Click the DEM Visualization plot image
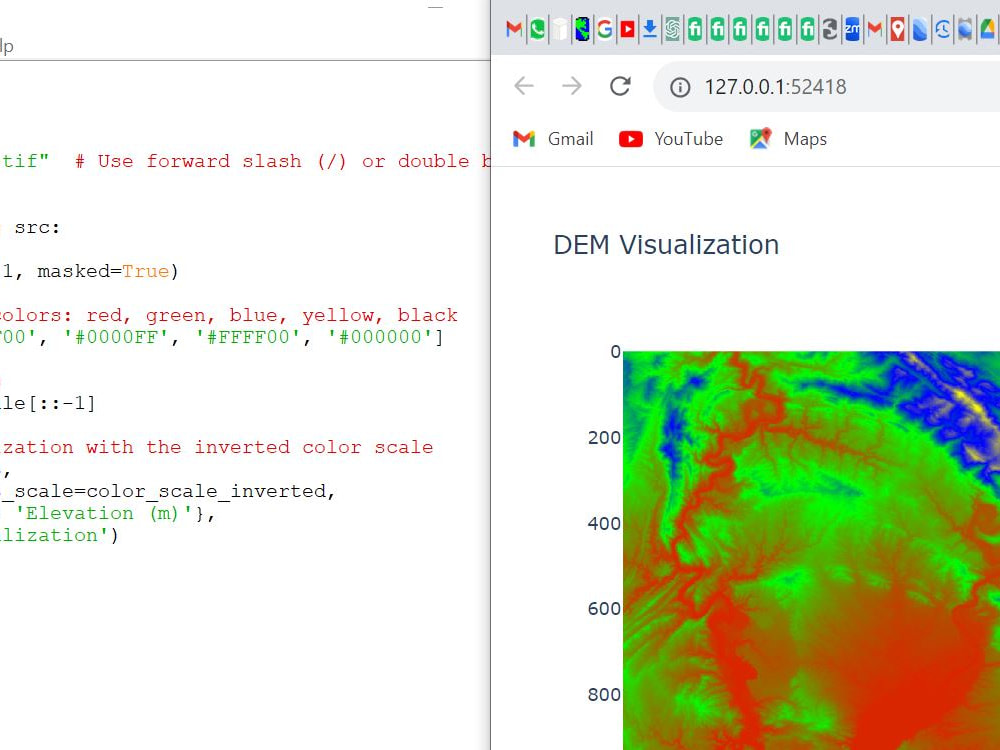 click(x=810, y=550)
